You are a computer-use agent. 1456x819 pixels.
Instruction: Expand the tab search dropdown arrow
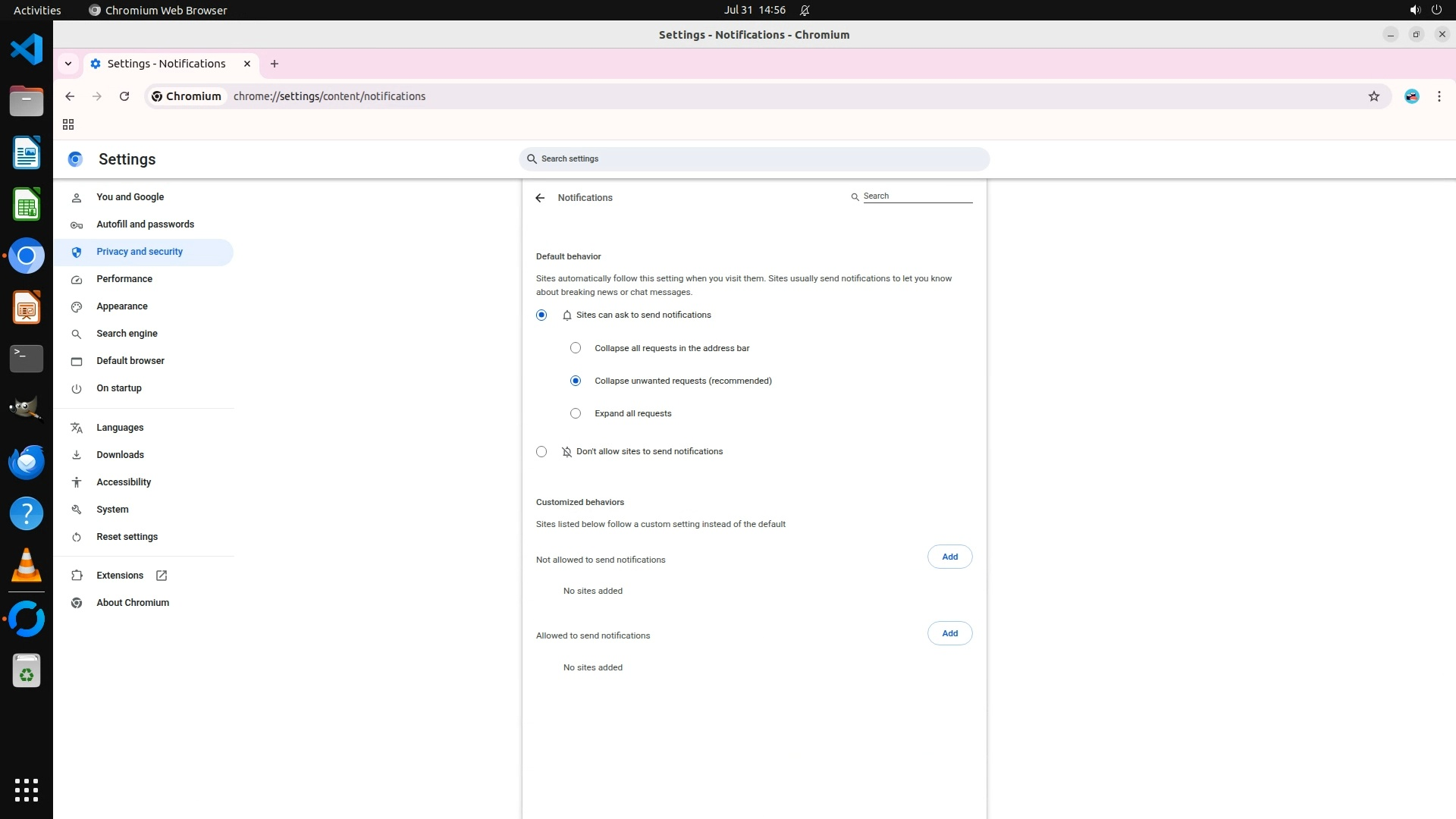[x=68, y=64]
